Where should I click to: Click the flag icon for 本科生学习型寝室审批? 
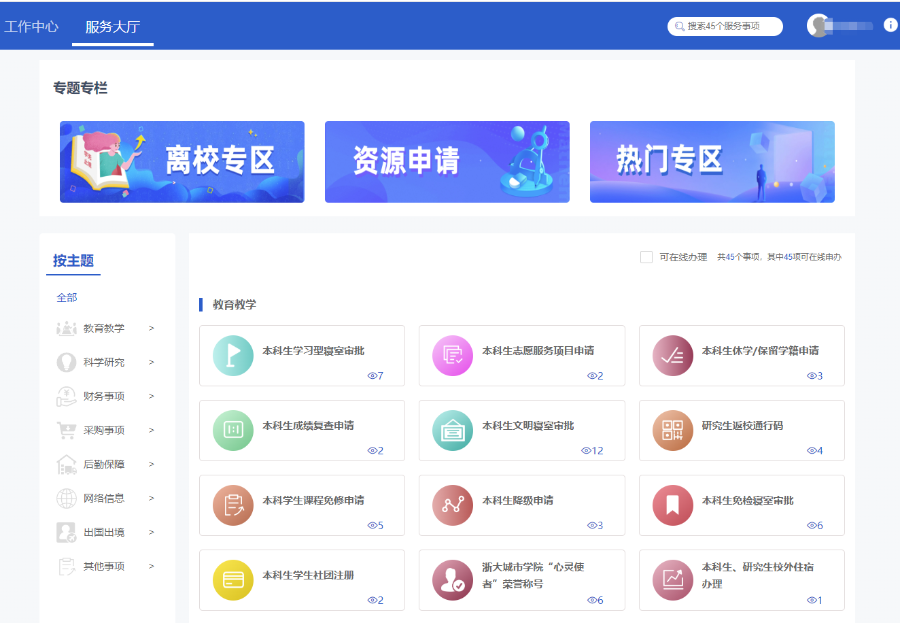(232, 355)
